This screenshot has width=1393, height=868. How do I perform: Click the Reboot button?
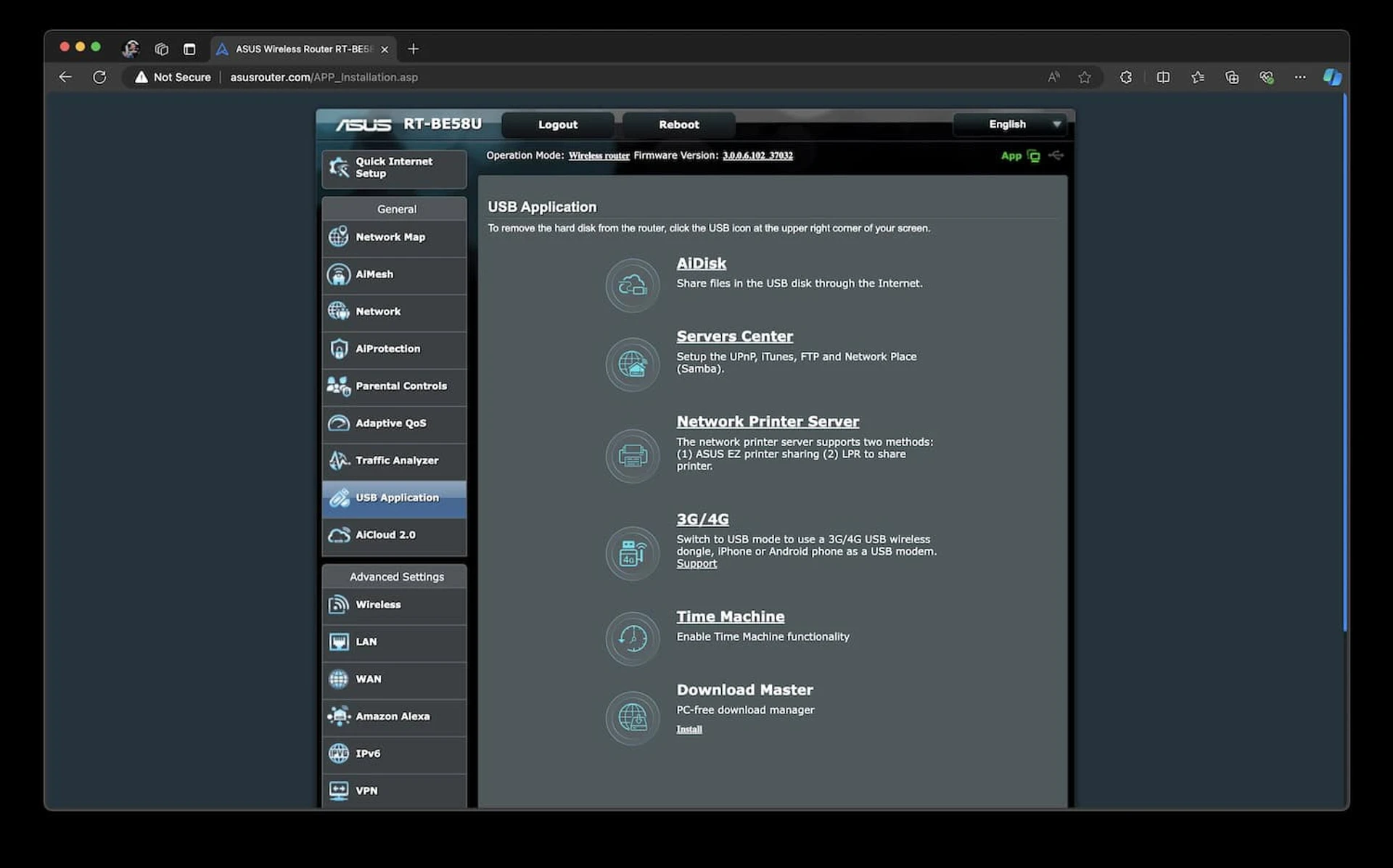tap(678, 125)
